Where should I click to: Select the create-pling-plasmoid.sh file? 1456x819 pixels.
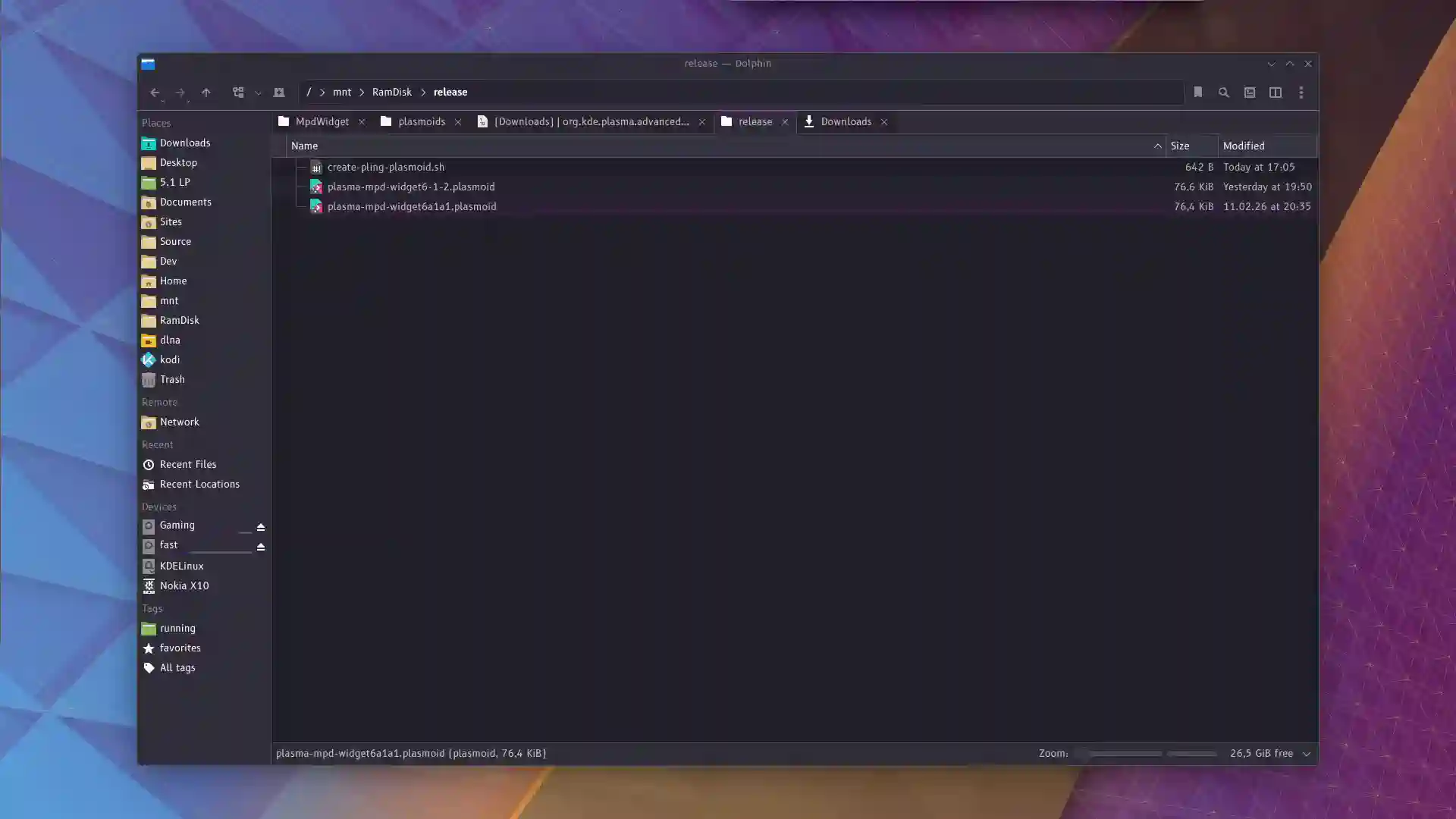385,167
